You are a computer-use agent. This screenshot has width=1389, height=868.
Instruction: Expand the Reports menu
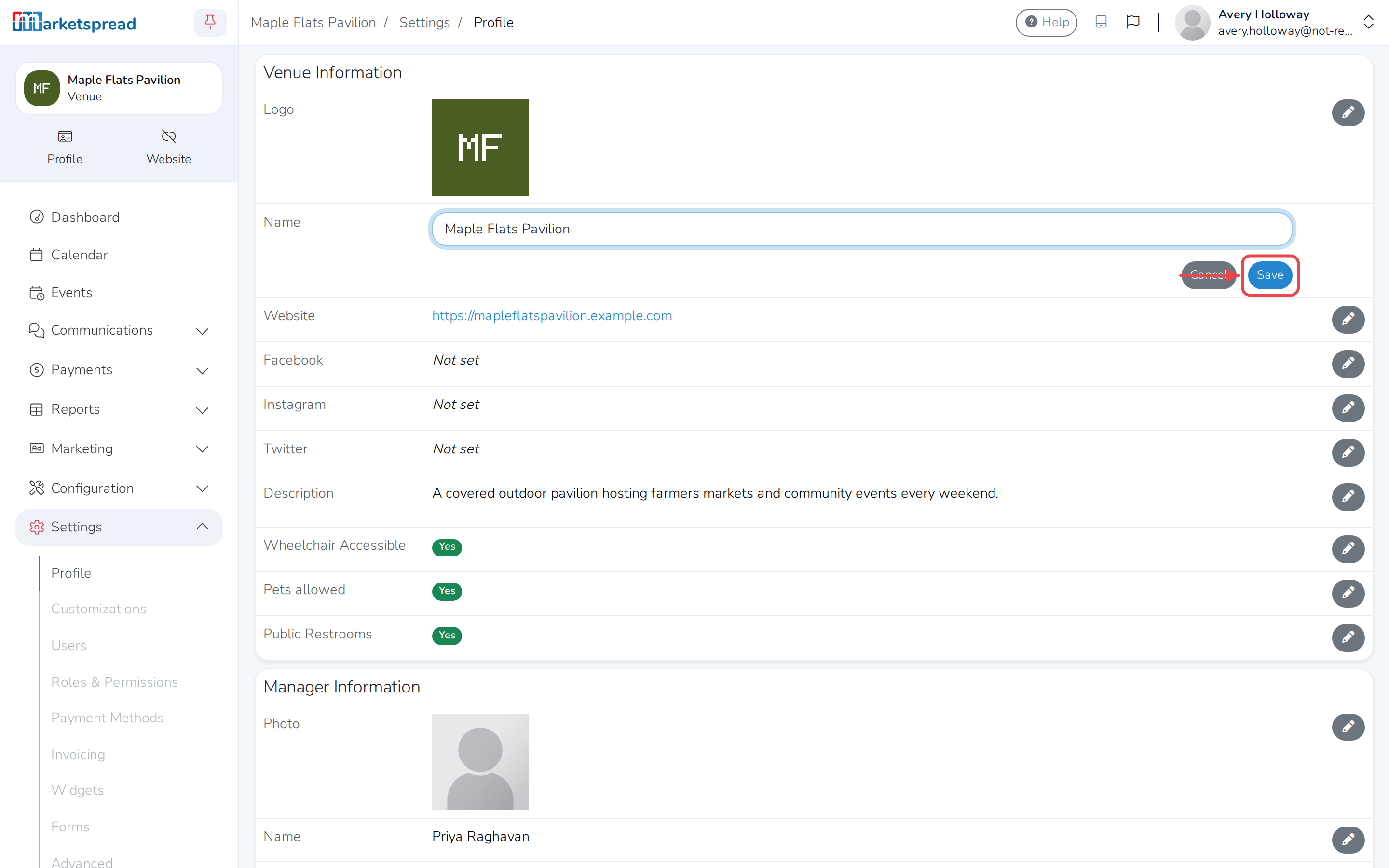(119, 409)
